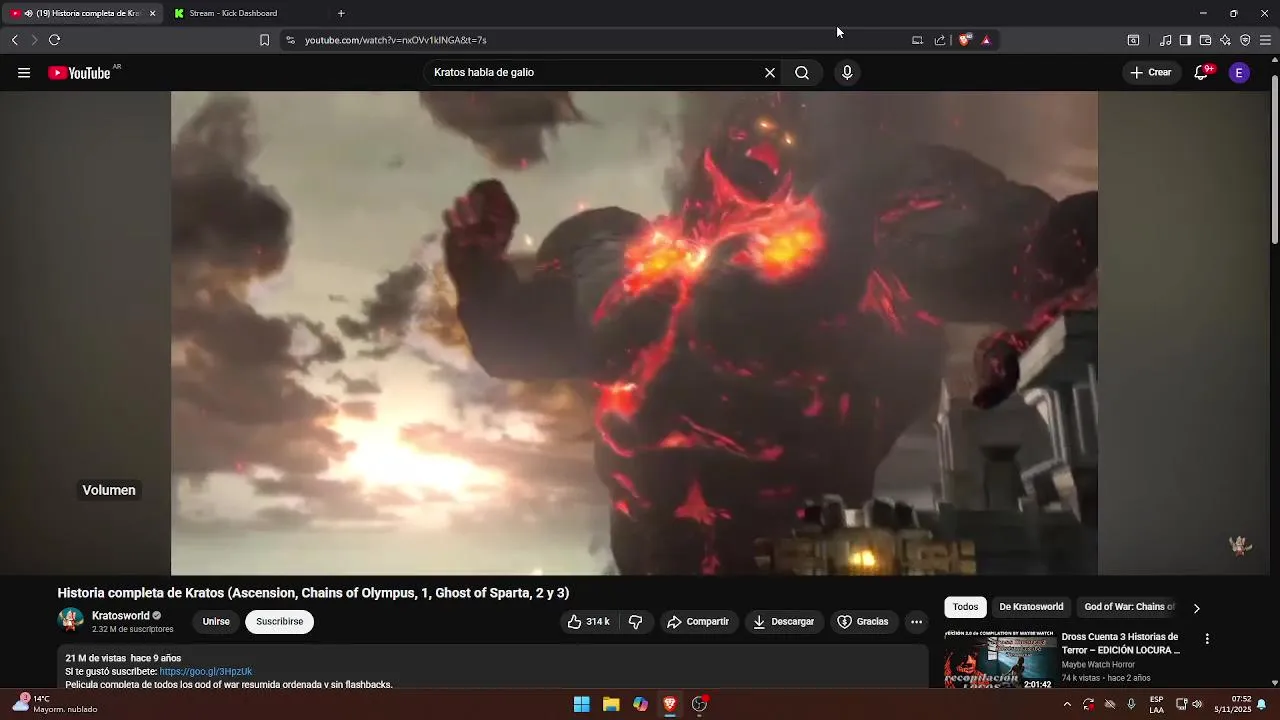This screenshot has height=720, width=1280.
Task: Go back in browser history
Action: [x=14, y=40]
